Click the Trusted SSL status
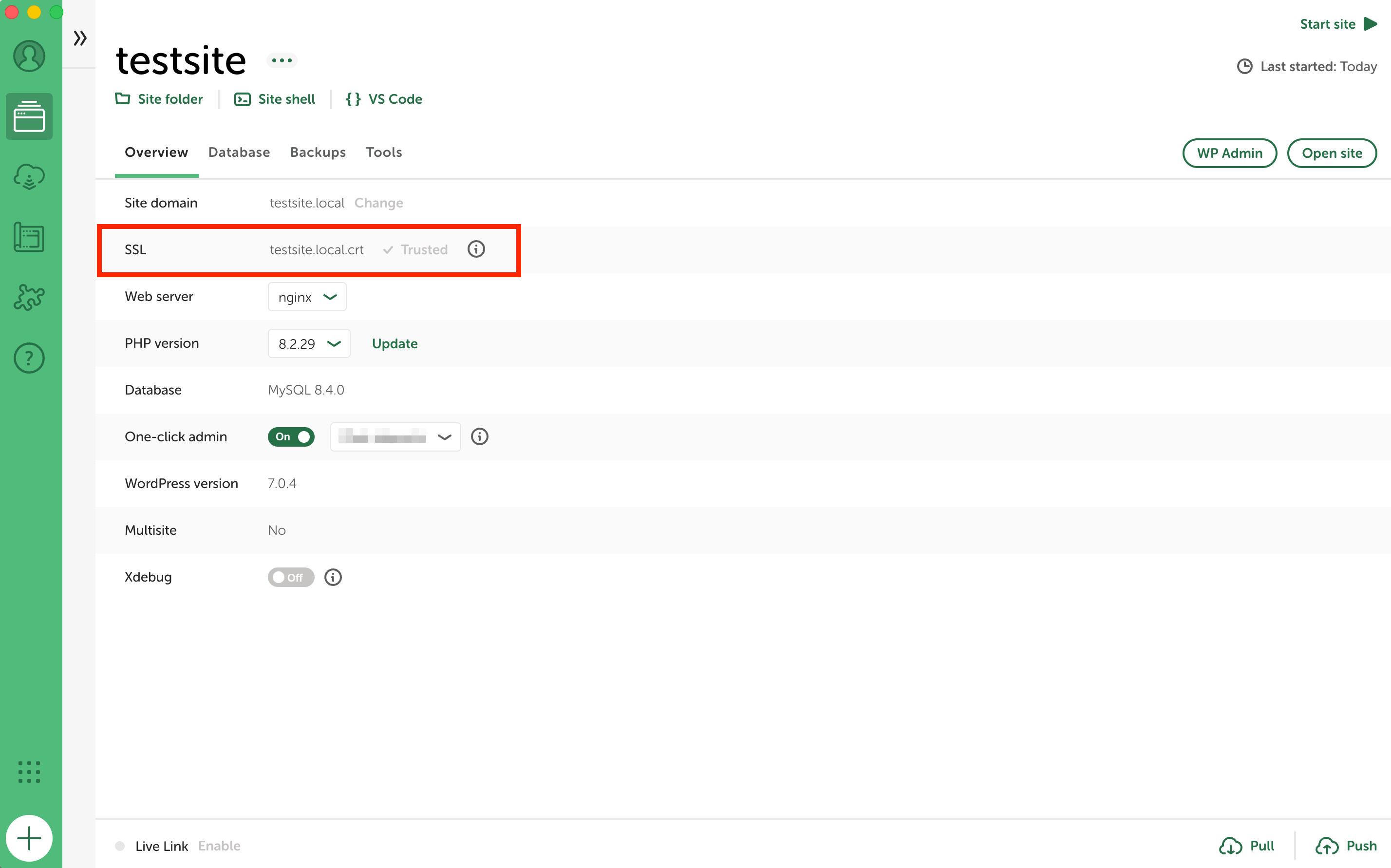The height and width of the screenshot is (868, 1391). pyautogui.click(x=415, y=249)
